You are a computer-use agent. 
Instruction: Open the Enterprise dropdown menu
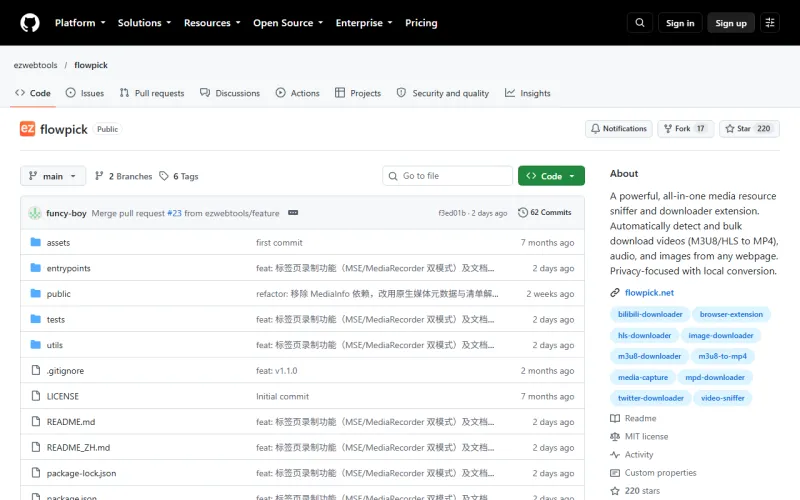point(364,23)
